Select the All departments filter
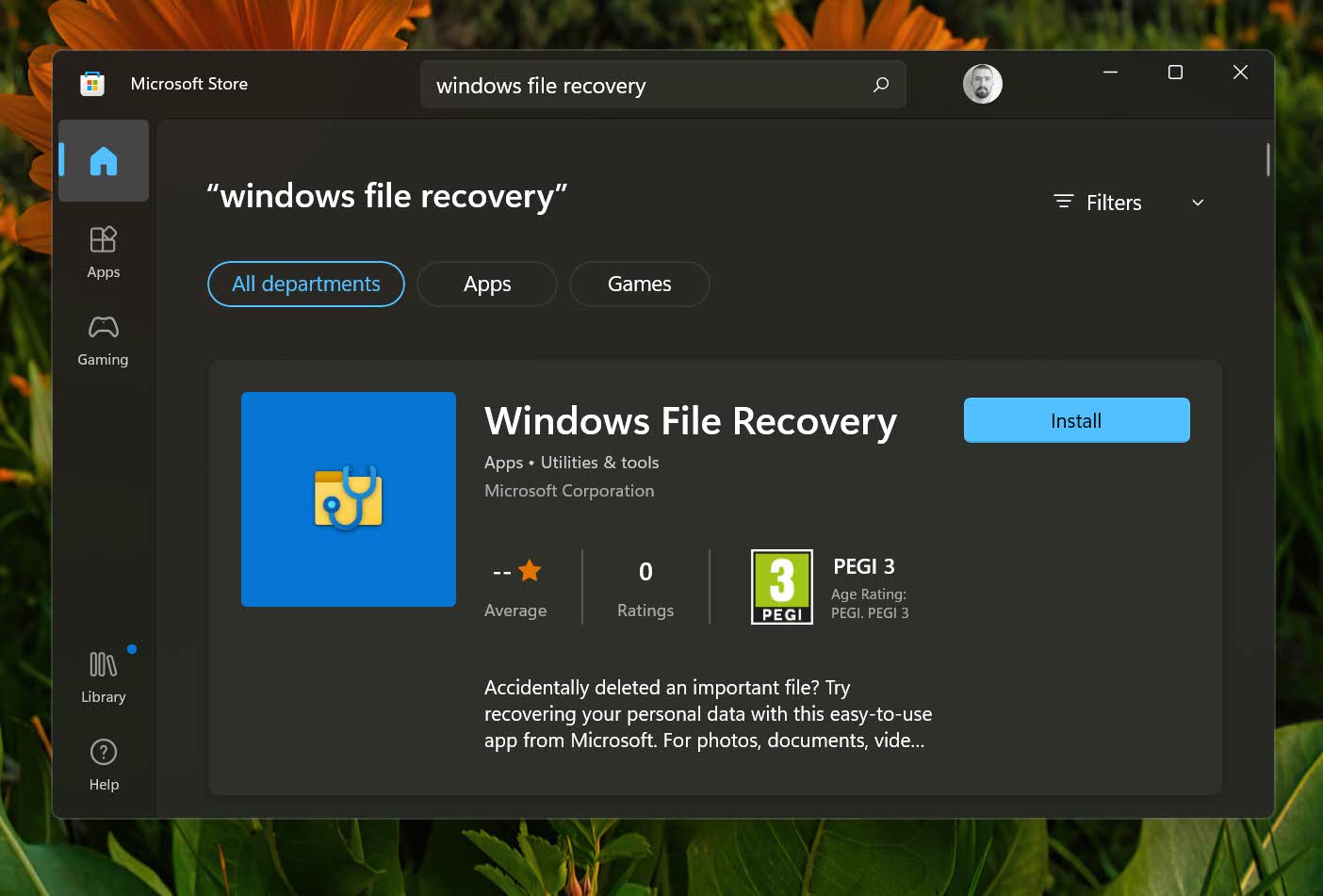This screenshot has width=1323, height=896. 306,284
